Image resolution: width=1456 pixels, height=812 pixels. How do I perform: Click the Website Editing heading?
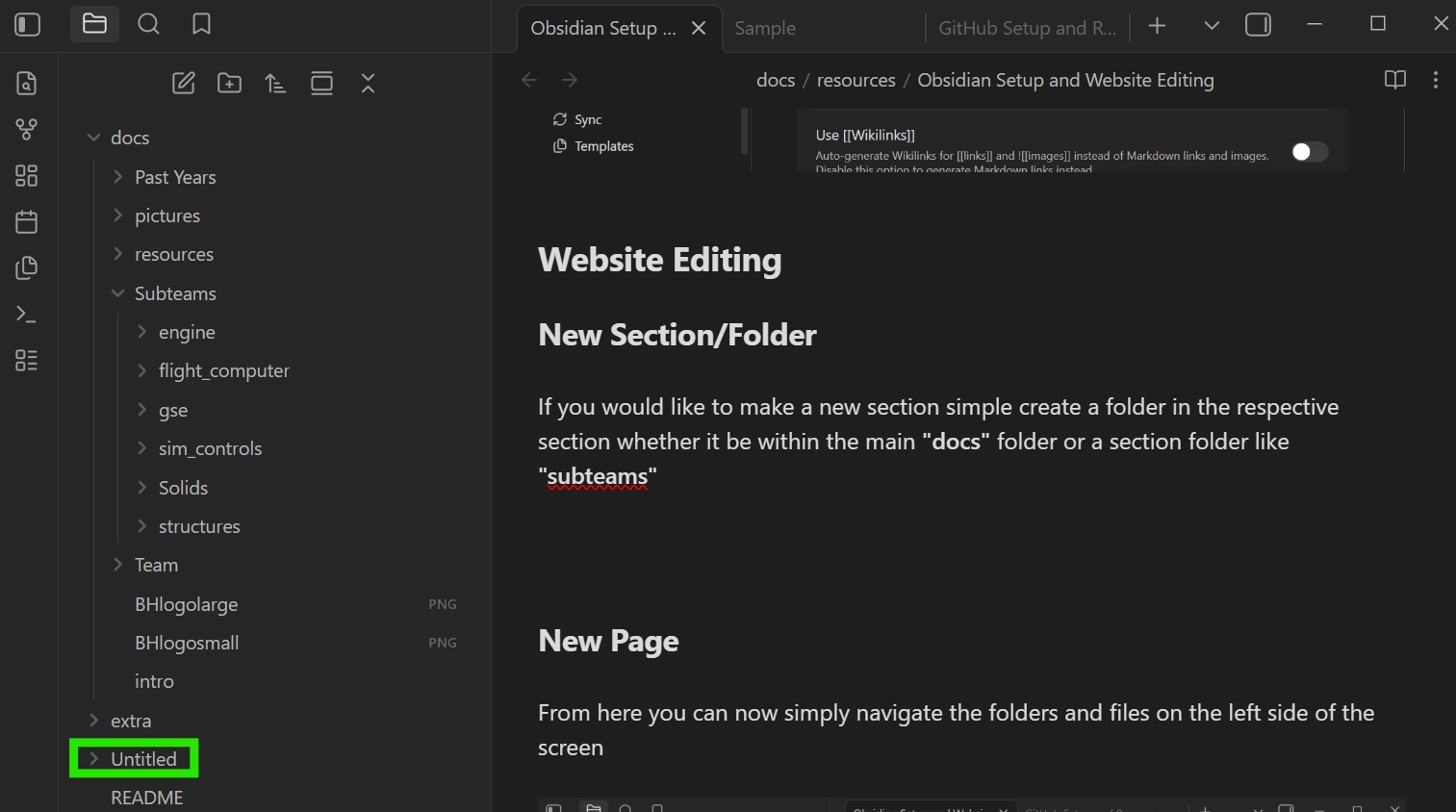(660, 260)
